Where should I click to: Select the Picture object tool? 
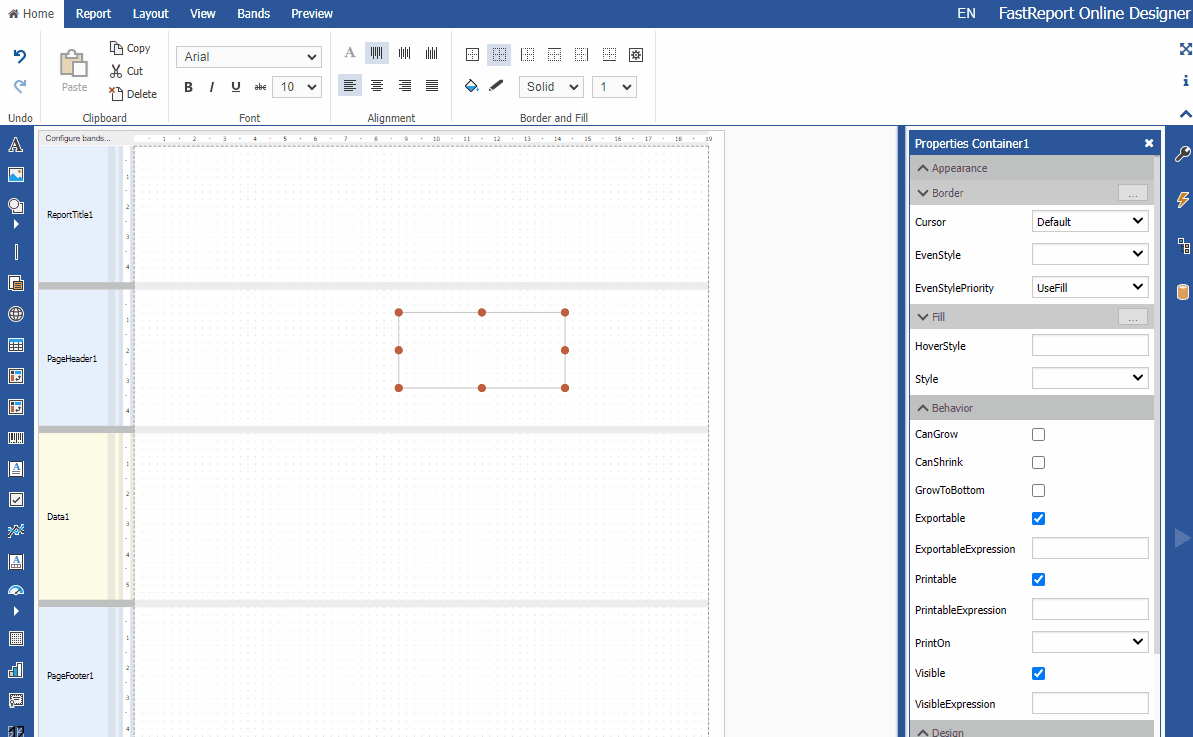(16, 175)
